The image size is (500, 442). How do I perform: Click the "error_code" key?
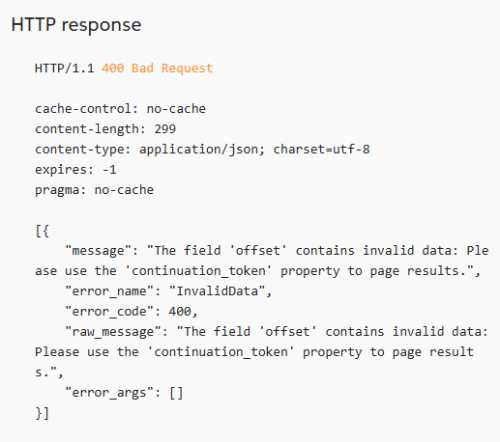coord(110,312)
